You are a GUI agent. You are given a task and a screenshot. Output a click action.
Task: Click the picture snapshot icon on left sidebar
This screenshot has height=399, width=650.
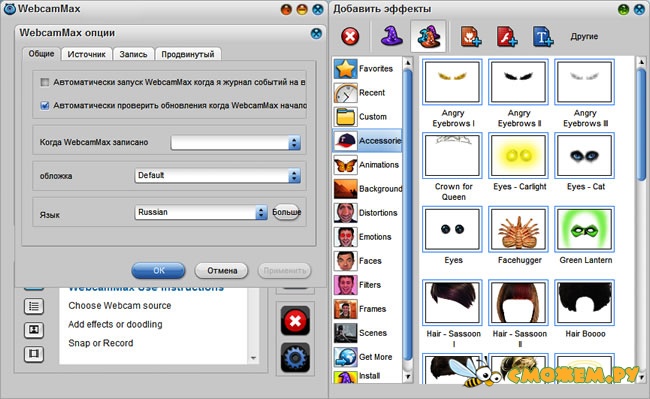34,330
